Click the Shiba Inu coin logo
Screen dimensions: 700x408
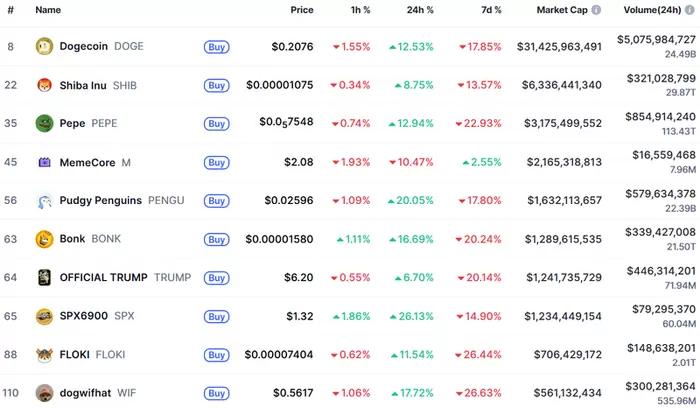tap(44, 85)
